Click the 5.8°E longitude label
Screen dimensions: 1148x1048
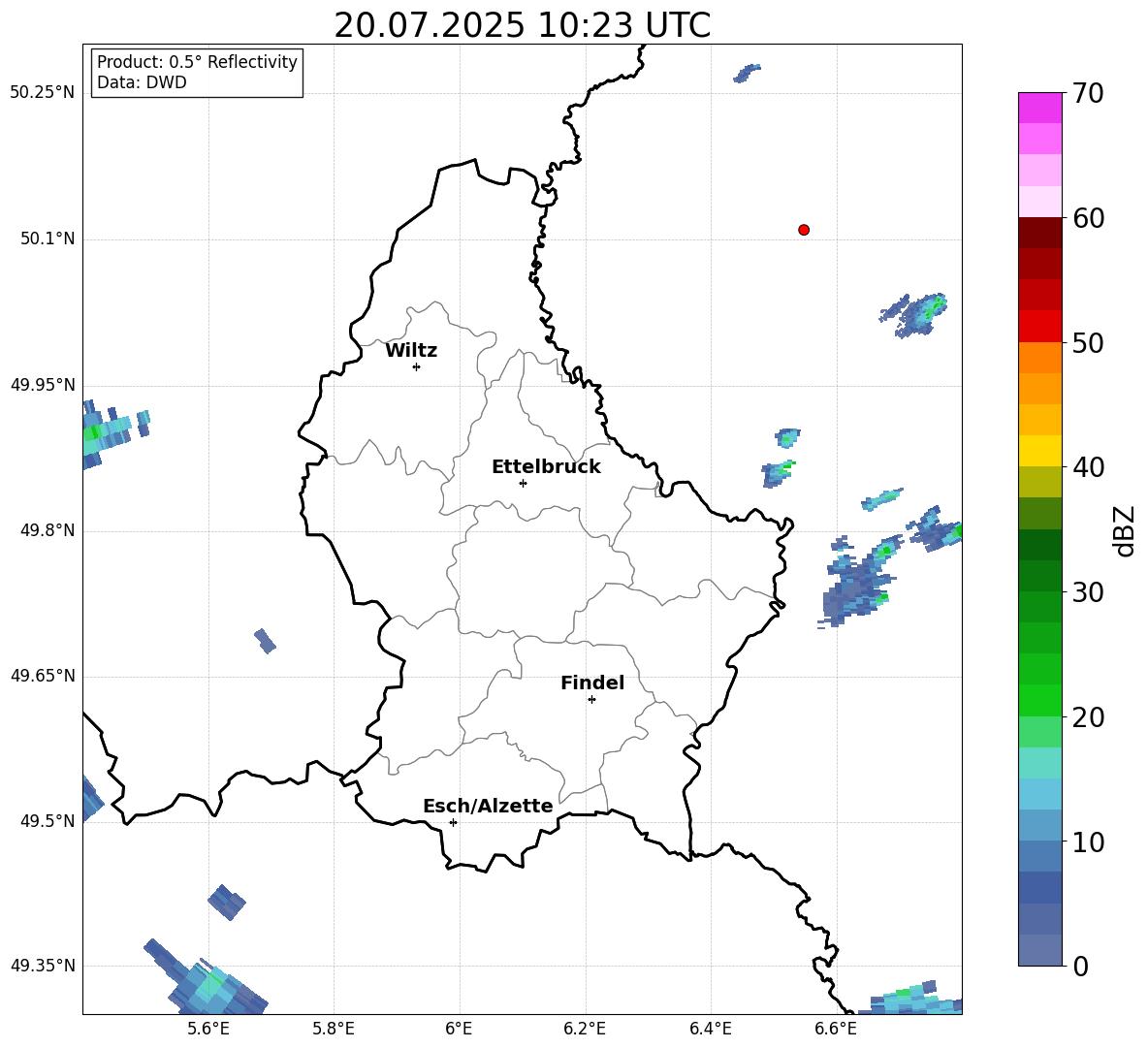[x=334, y=1029]
